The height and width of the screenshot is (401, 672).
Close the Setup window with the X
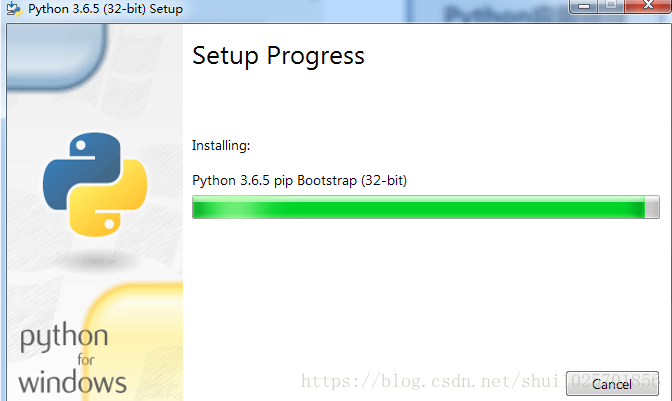(648, 6)
